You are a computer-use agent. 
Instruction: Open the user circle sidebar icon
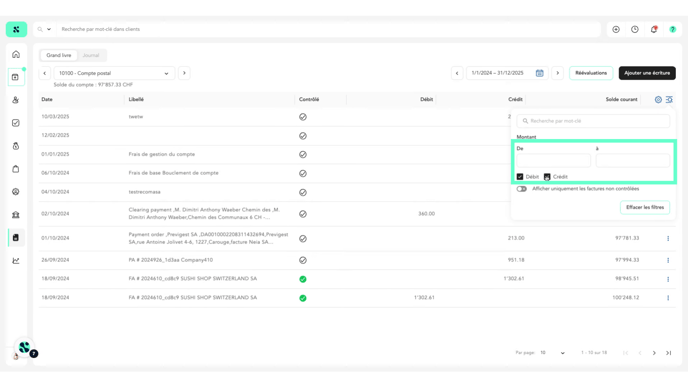(16, 192)
